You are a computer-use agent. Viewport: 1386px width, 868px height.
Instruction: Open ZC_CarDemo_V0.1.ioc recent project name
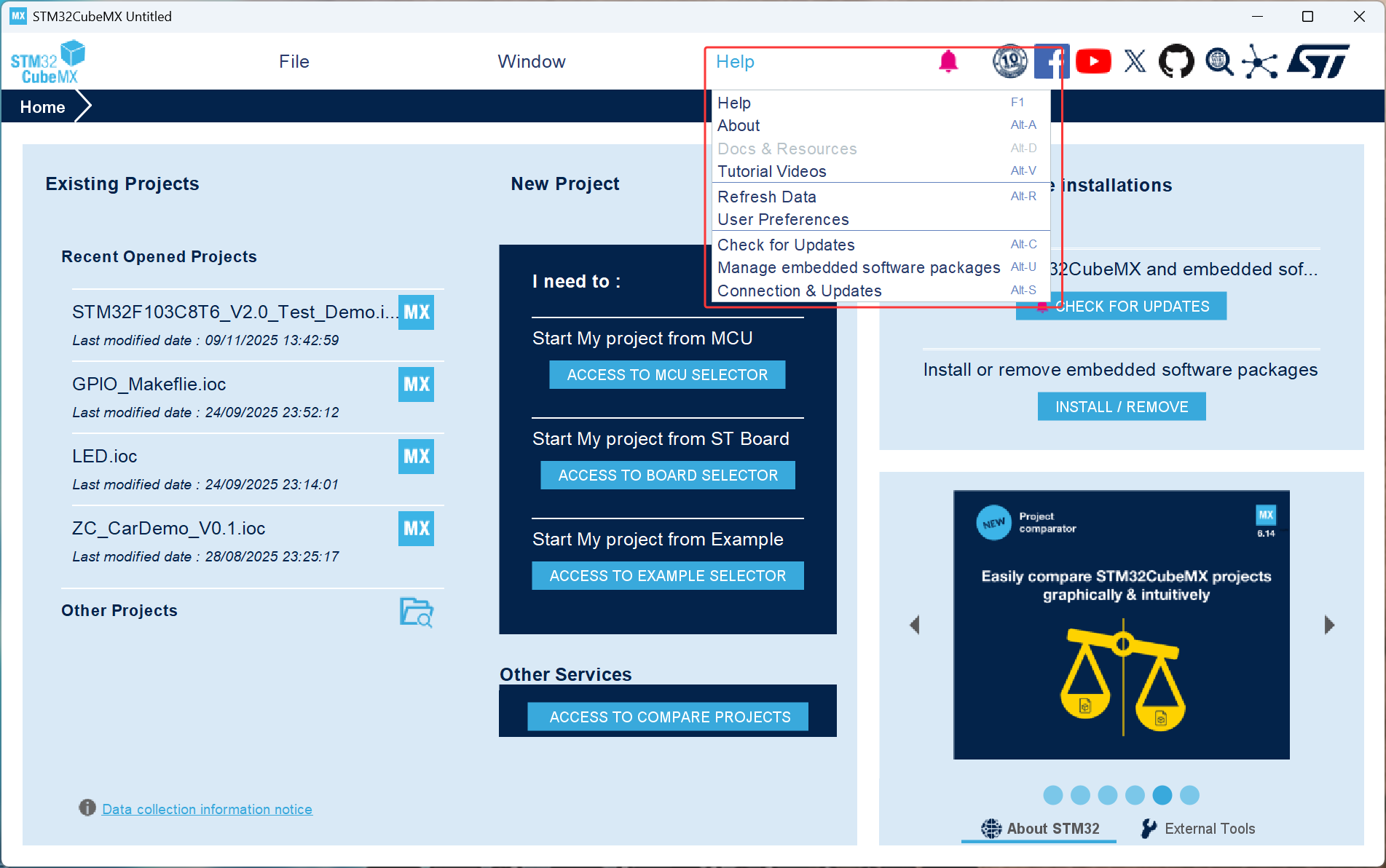tap(168, 529)
